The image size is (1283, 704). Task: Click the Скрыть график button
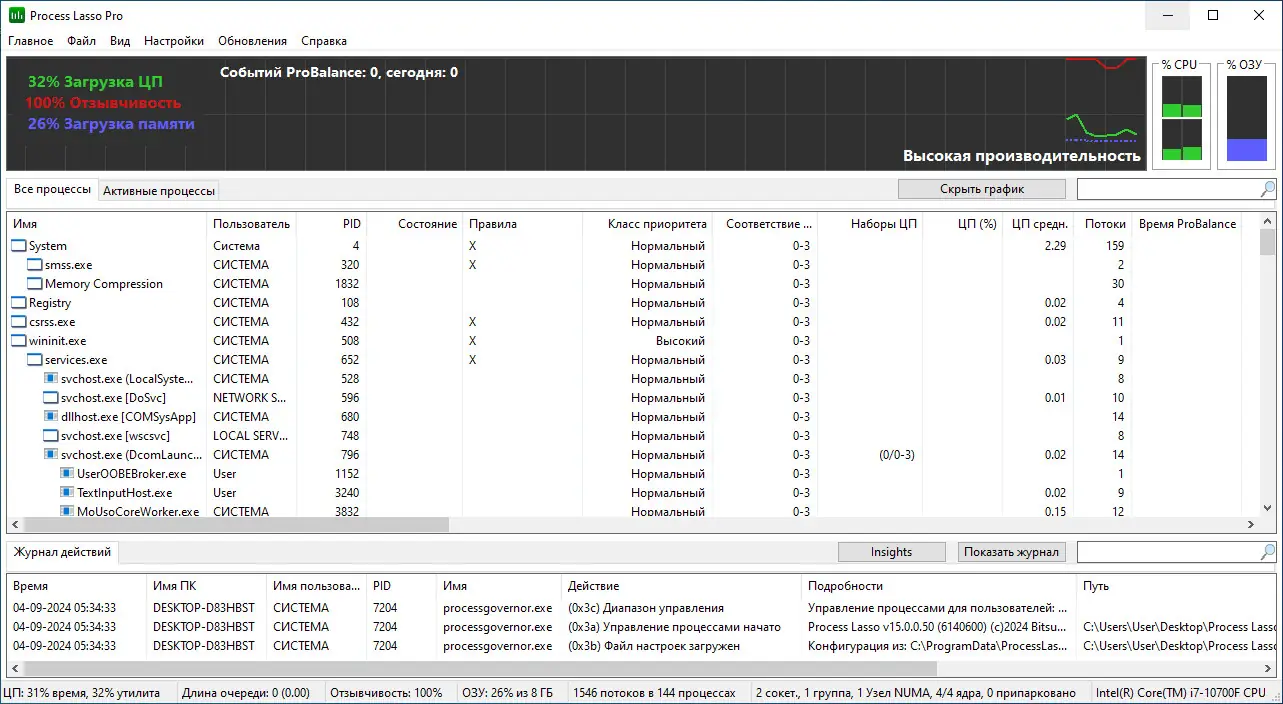point(982,189)
